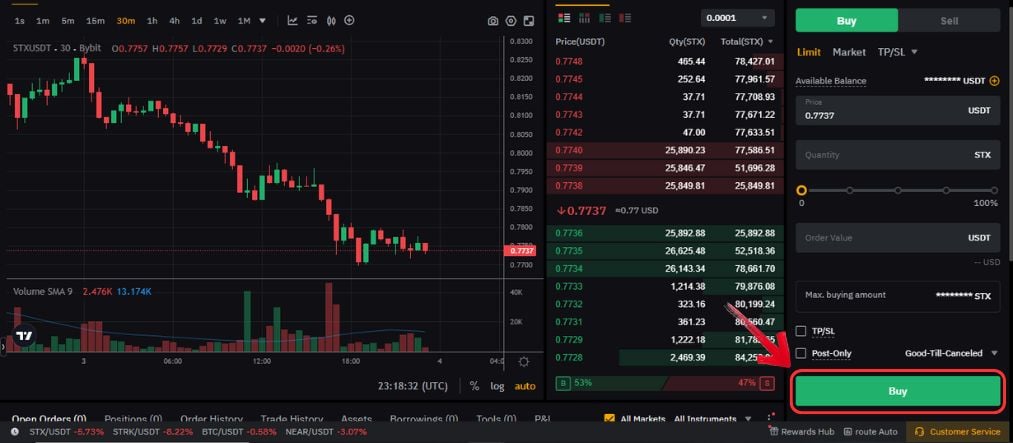Click the quantity slider handle at 0%
This screenshot has height=443, width=1013.
[802, 191]
